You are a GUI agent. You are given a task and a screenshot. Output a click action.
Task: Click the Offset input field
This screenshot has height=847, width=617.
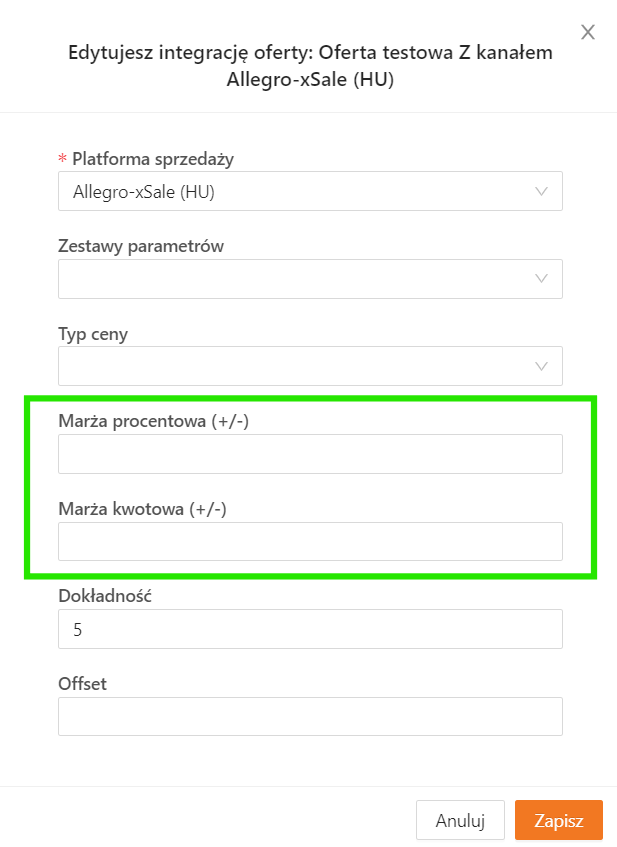[310, 716]
